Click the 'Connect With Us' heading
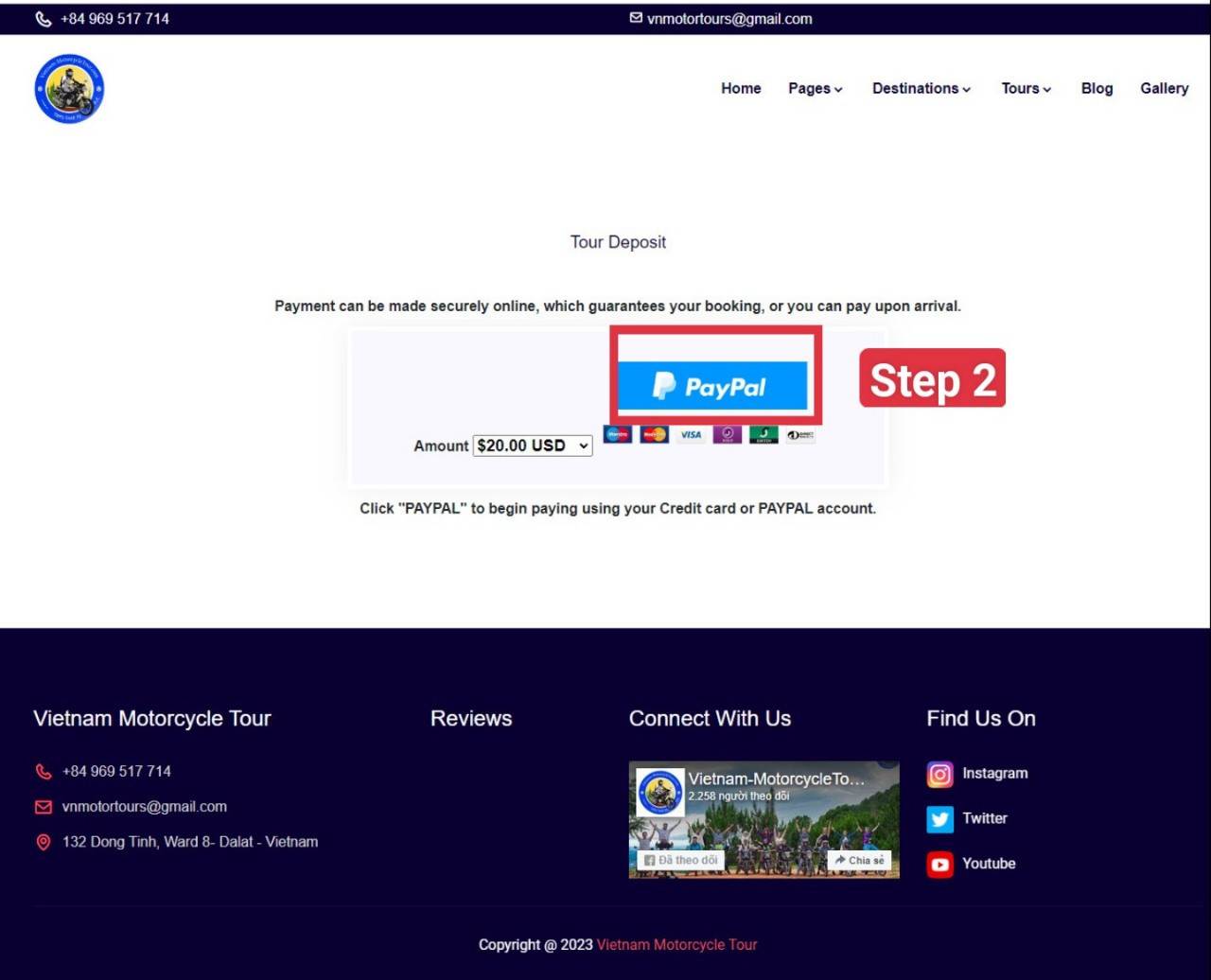This screenshot has width=1211, height=980. point(710,718)
